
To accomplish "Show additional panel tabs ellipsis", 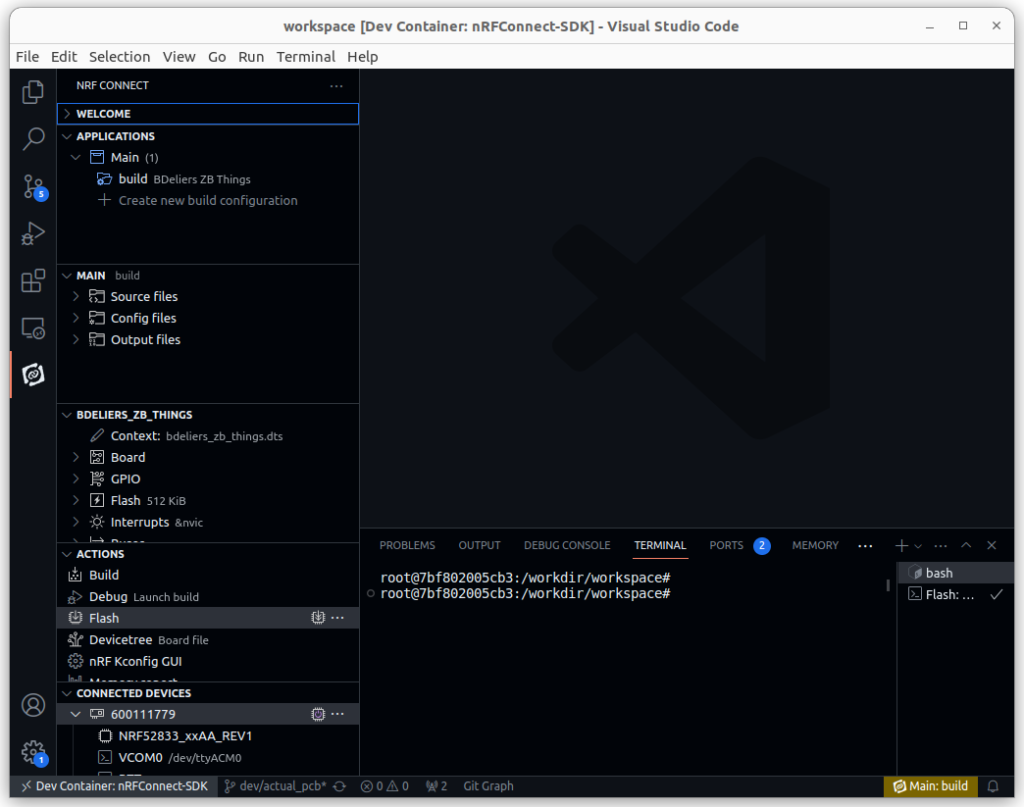I will point(865,546).
